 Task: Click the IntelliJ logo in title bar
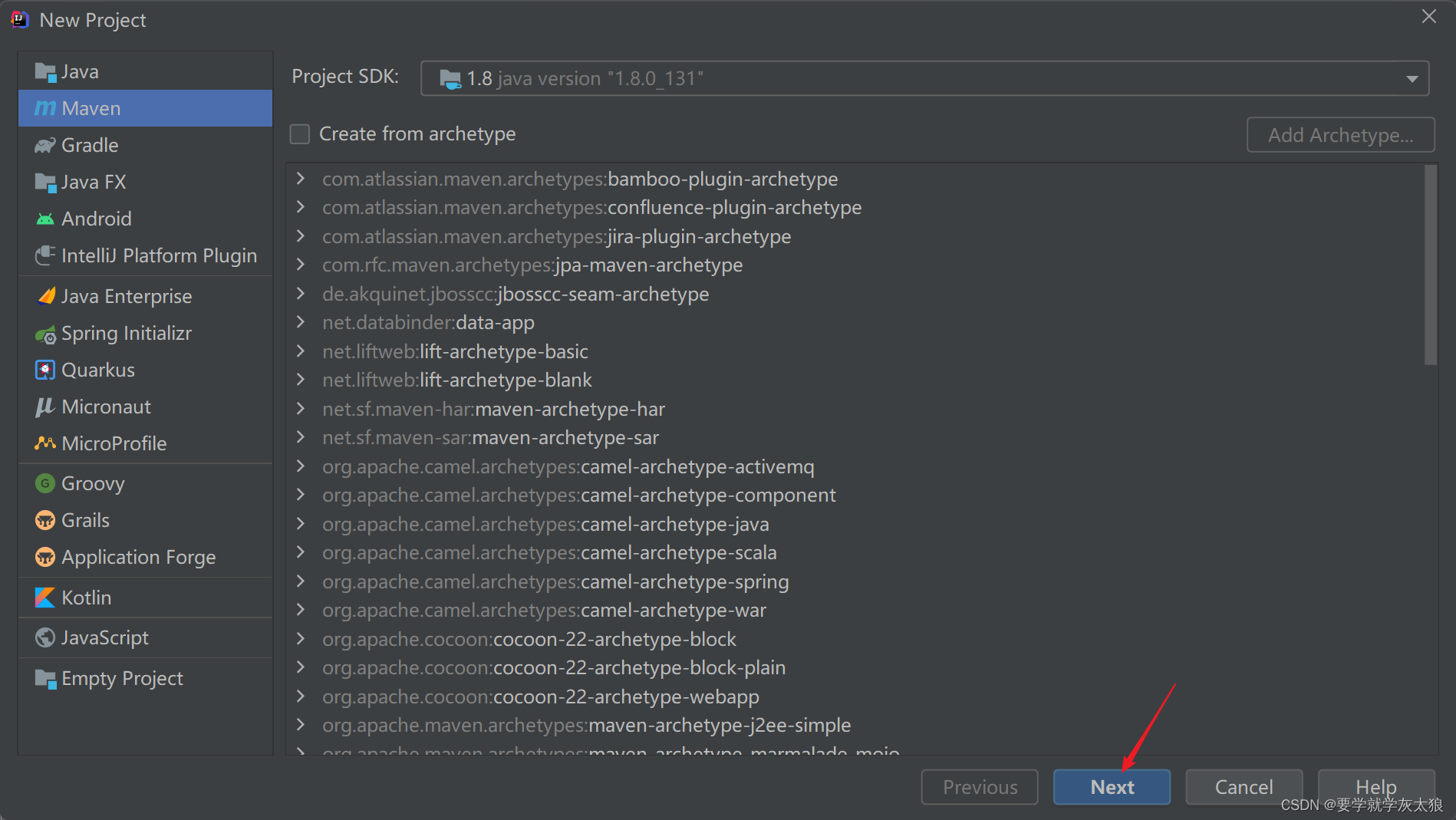point(20,20)
